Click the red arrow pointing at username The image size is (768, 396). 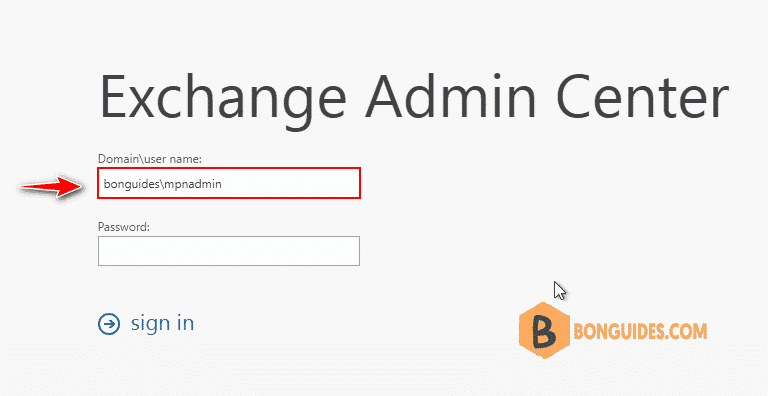50,185
